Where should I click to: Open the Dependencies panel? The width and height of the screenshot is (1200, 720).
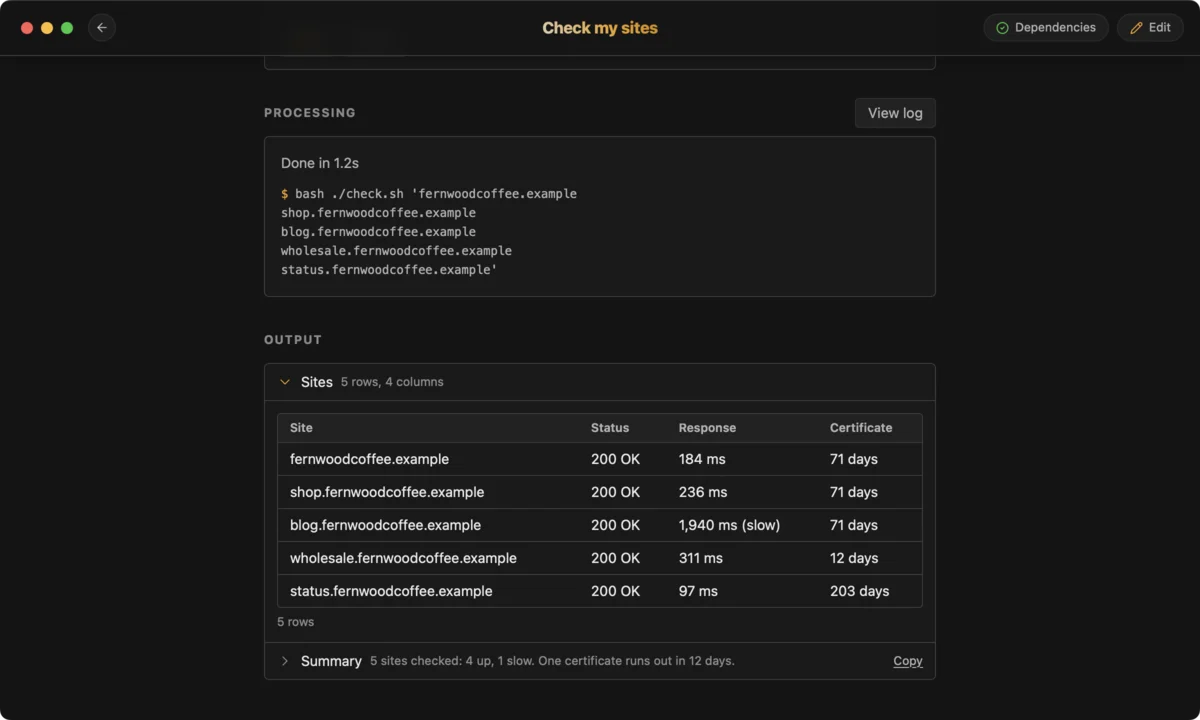pyautogui.click(x=1046, y=28)
